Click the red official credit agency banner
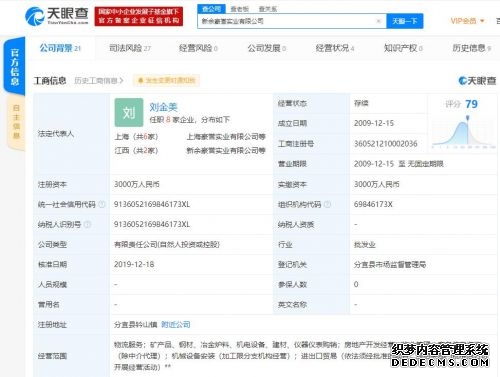Screen dimensions: 500x377 (139, 16)
